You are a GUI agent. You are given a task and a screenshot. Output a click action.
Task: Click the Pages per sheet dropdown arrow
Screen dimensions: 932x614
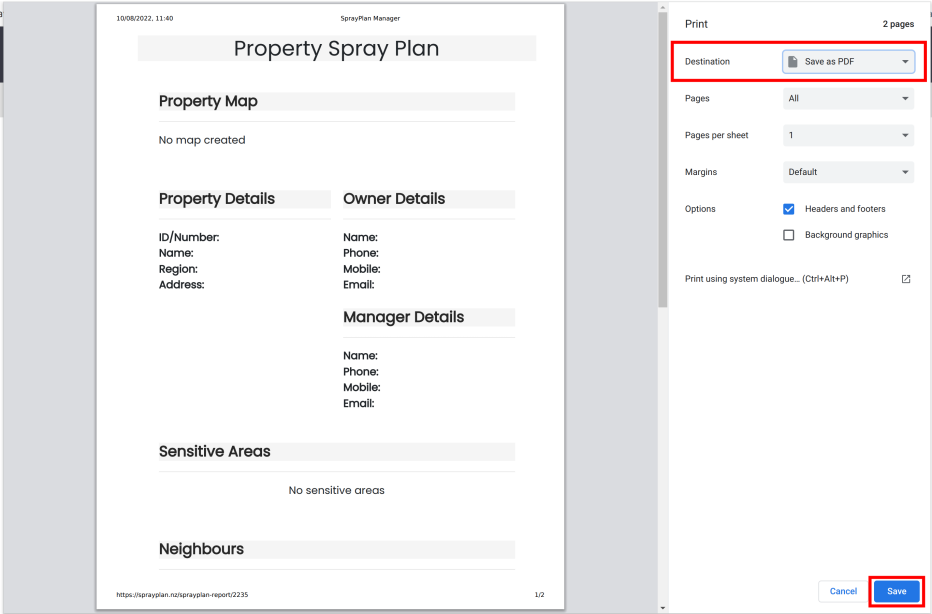(906, 135)
